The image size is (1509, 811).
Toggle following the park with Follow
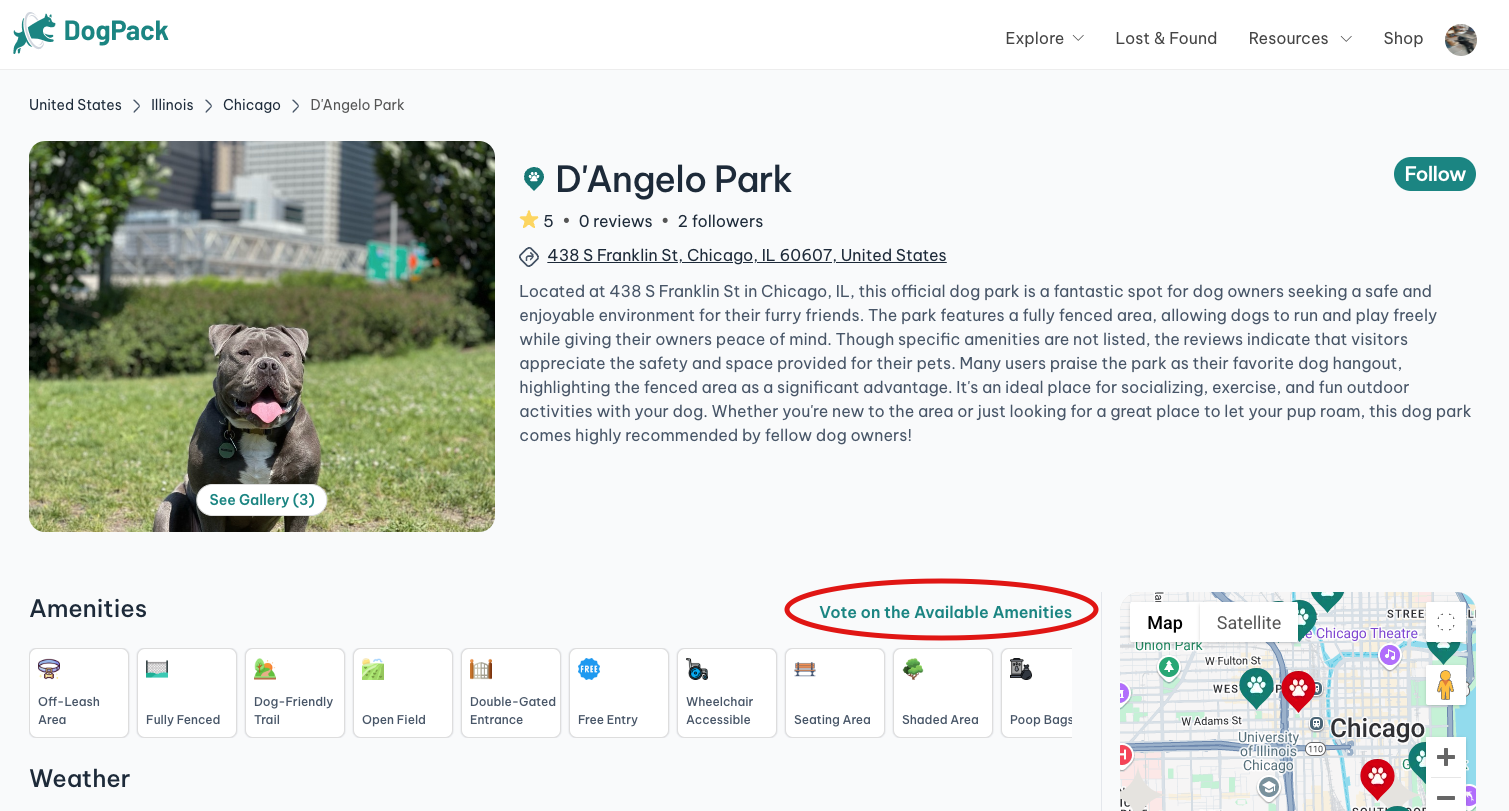pos(1434,173)
